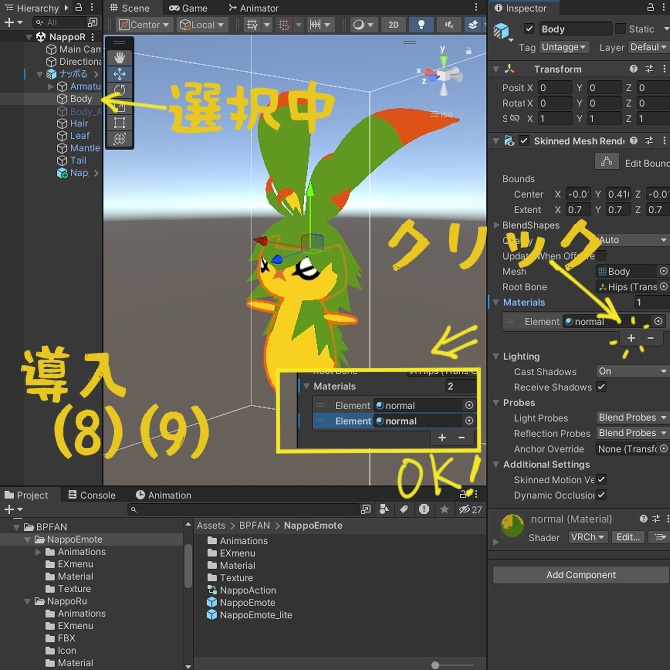Image resolution: width=670 pixels, height=670 pixels.
Task: Pick object for Mesh field
Action: [x=663, y=271]
